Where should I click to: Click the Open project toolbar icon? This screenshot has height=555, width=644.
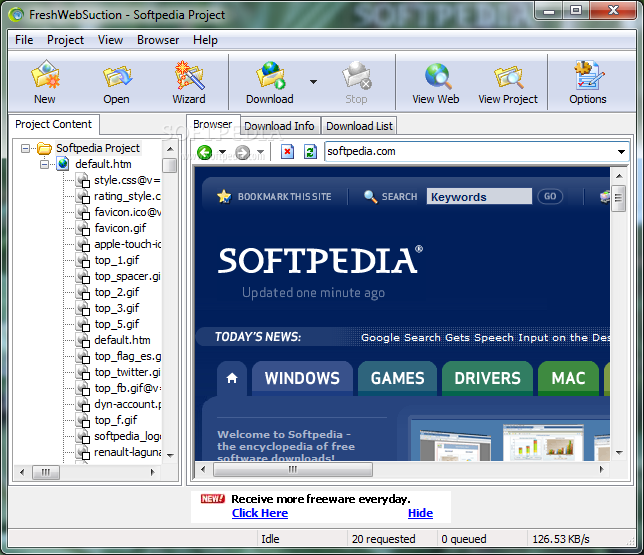click(x=117, y=76)
